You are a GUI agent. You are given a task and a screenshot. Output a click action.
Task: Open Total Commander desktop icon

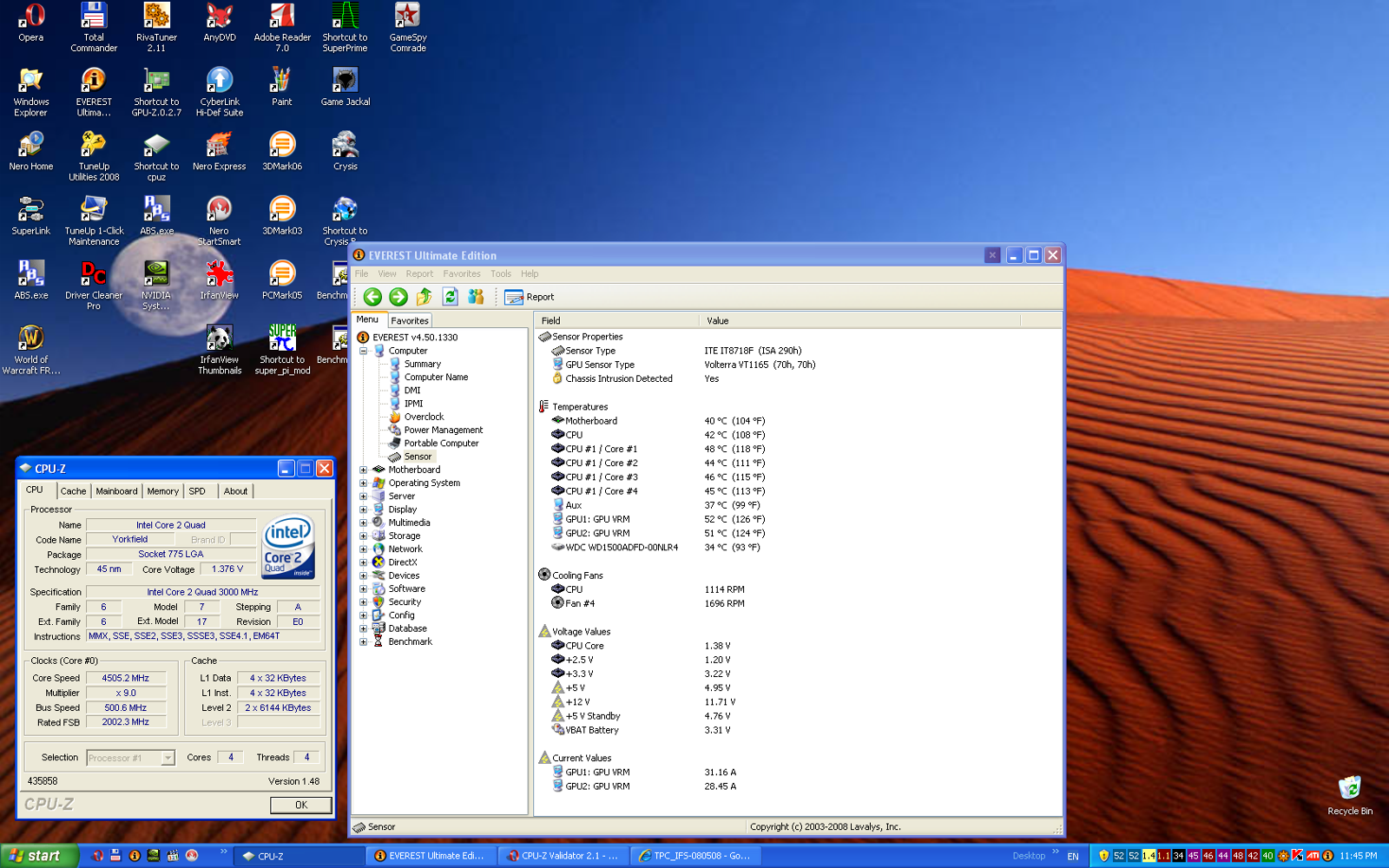[94, 28]
